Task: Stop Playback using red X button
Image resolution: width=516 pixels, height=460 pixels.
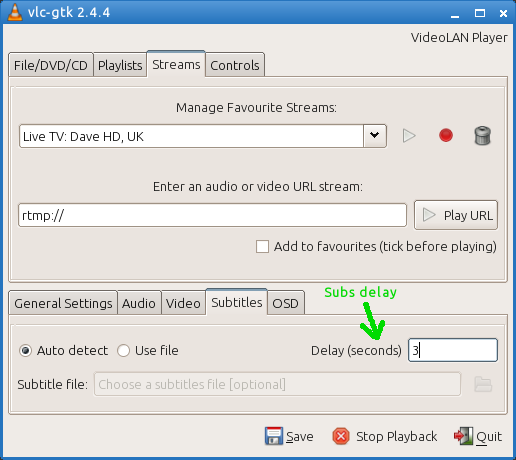Action: click(x=384, y=436)
